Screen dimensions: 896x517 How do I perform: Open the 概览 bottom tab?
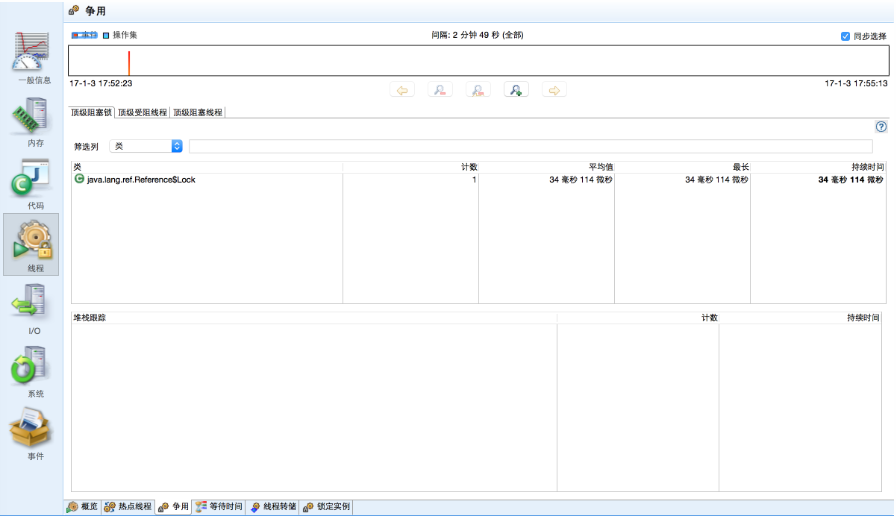(83, 507)
